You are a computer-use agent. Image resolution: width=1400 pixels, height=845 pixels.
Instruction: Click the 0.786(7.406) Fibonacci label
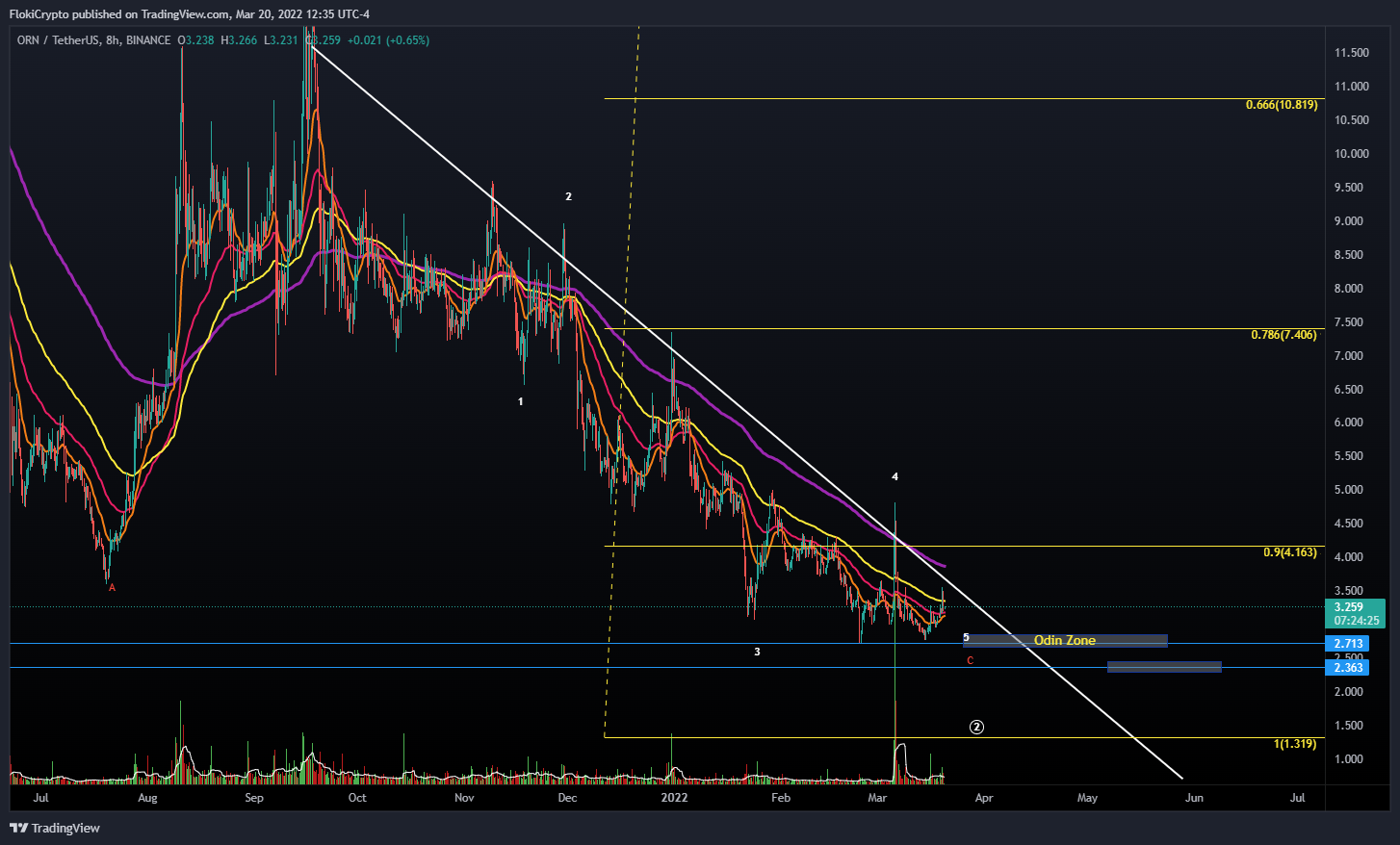pyautogui.click(x=1283, y=335)
